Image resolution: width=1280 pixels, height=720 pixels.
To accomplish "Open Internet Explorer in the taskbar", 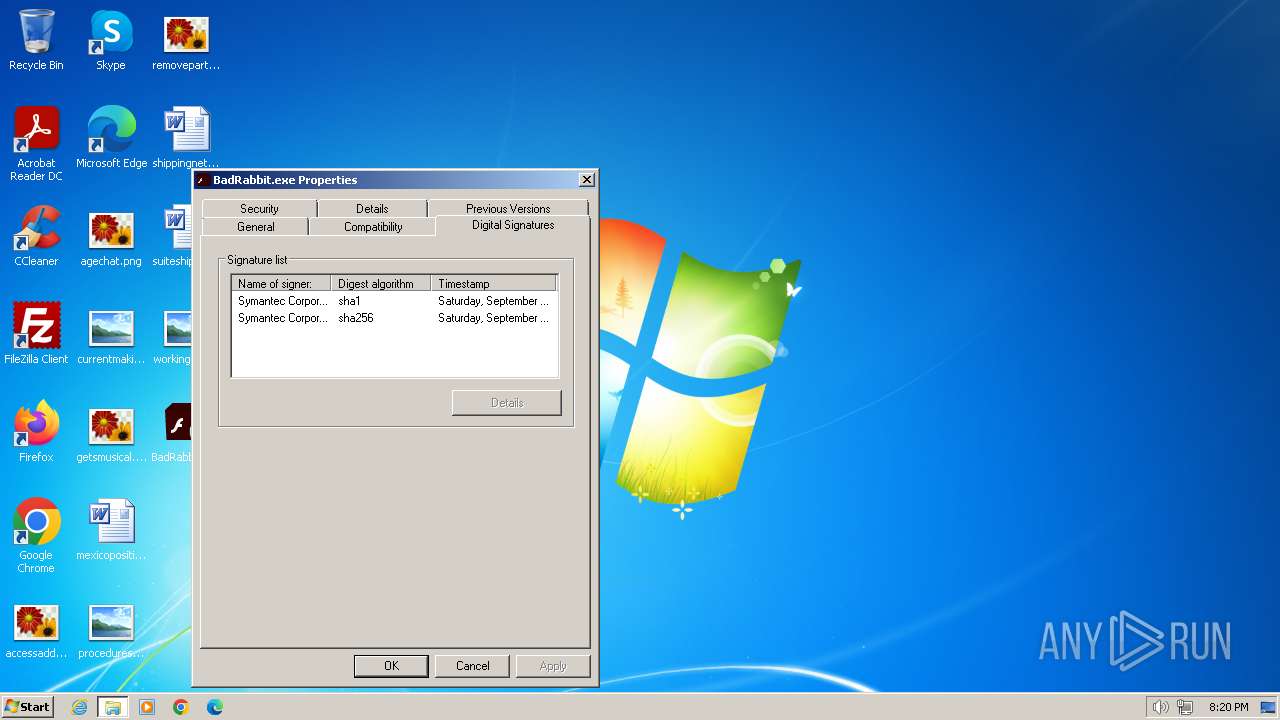I will point(79,707).
